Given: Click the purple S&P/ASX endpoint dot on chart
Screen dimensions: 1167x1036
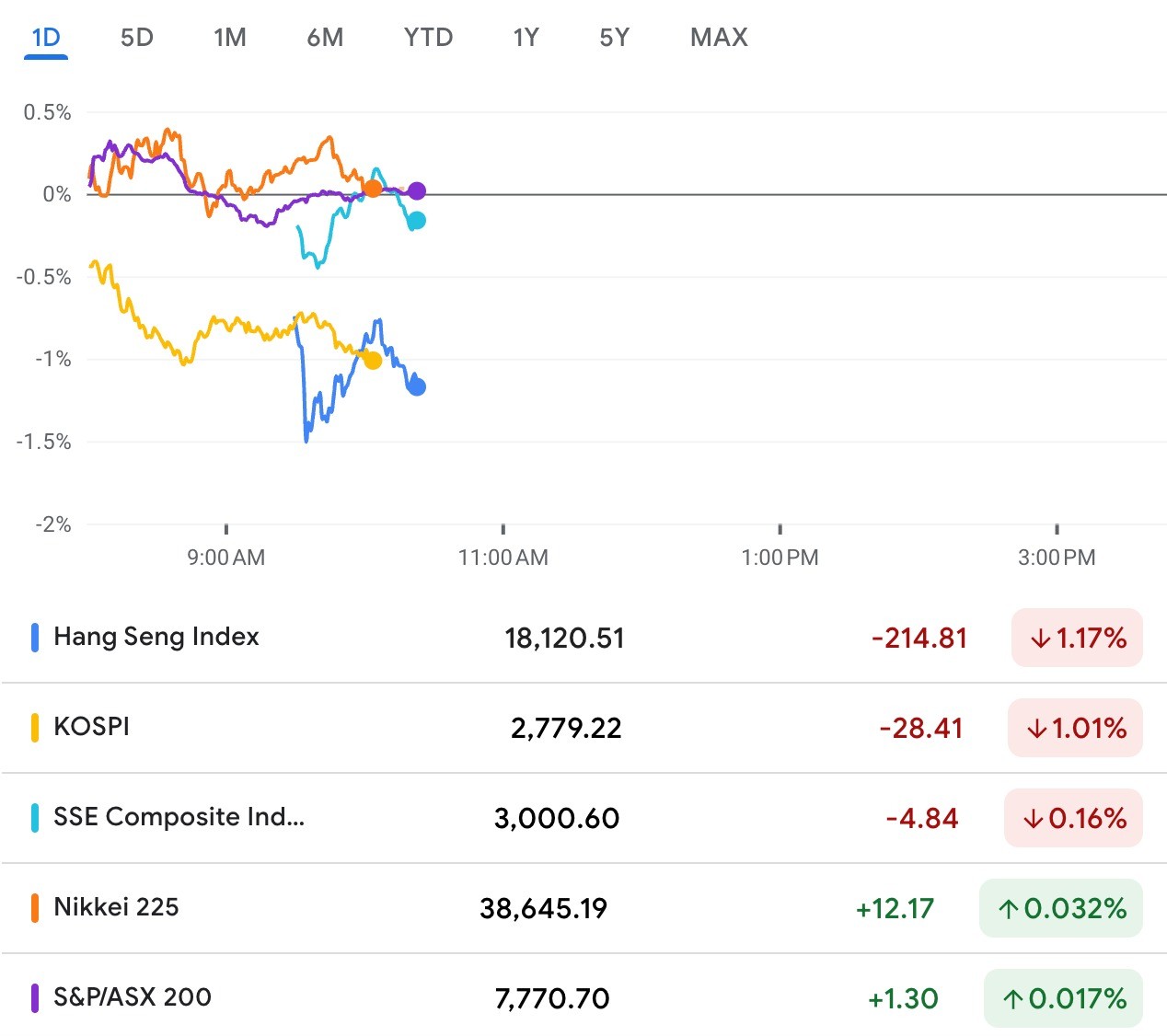Looking at the screenshot, I should 417,190.
